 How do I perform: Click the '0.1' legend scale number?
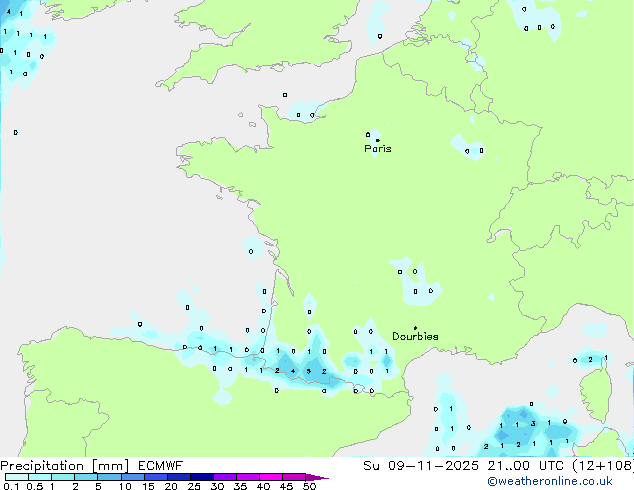pos(11,486)
